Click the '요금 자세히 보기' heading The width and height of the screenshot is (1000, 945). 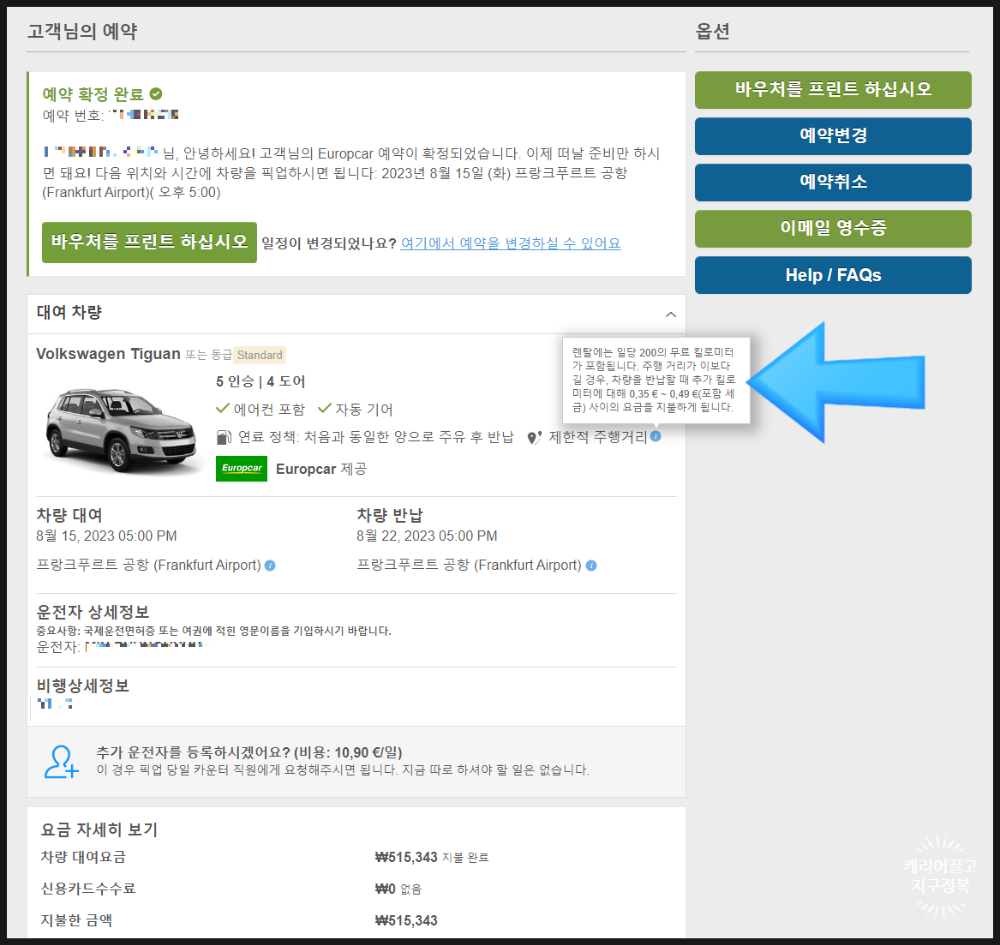99,830
